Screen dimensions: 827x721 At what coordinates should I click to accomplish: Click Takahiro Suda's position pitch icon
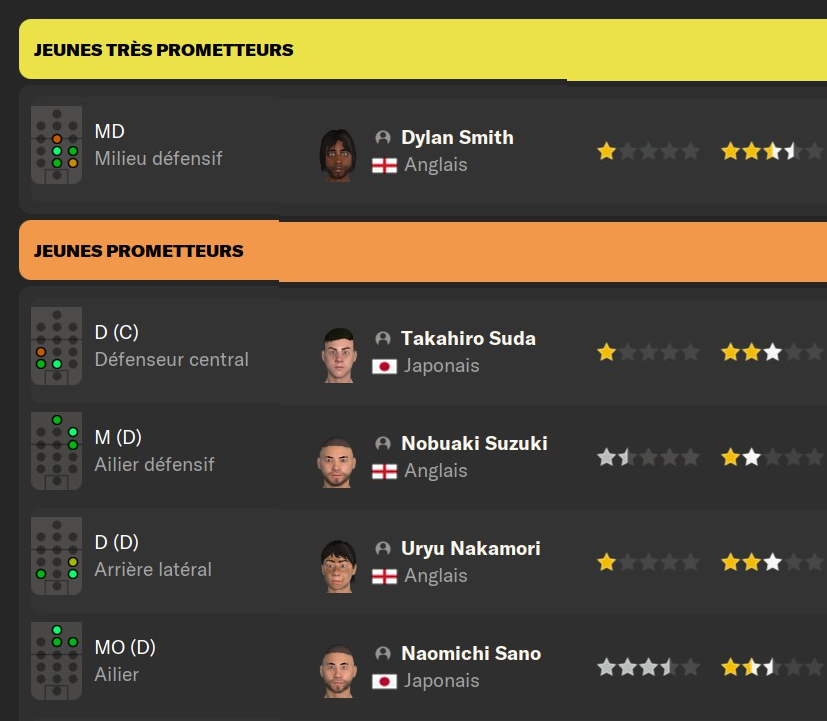pyautogui.click(x=56, y=346)
